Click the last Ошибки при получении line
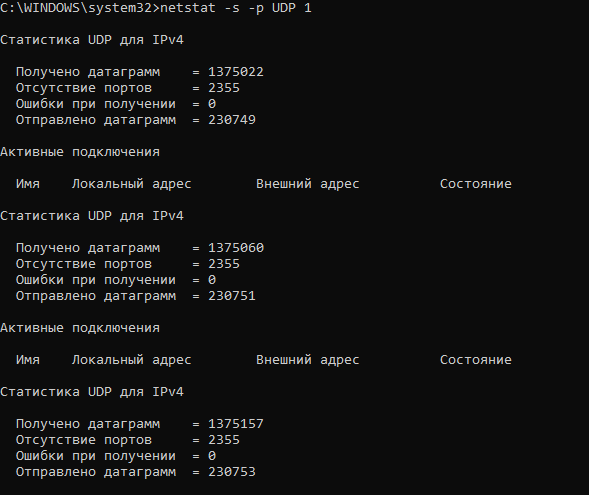Image resolution: width=589 pixels, height=495 pixels. pyautogui.click(x=116, y=456)
